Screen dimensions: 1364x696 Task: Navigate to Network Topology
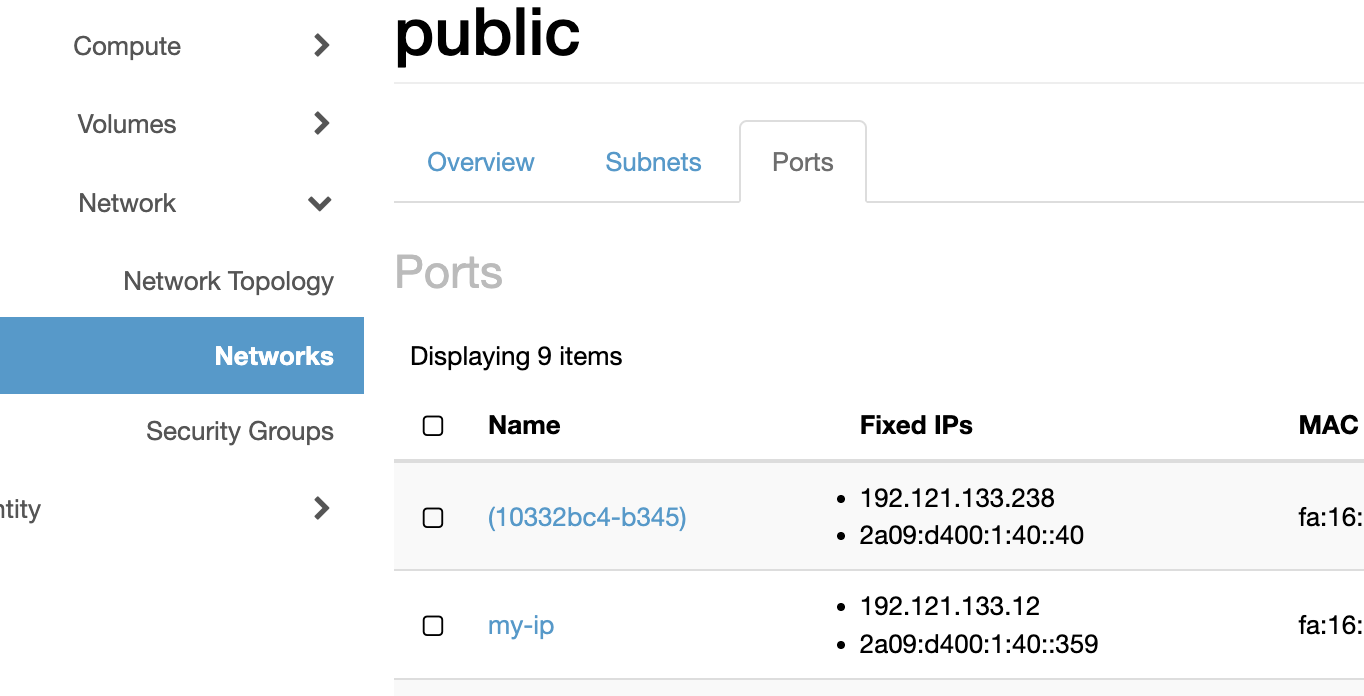[x=228, y=281]
